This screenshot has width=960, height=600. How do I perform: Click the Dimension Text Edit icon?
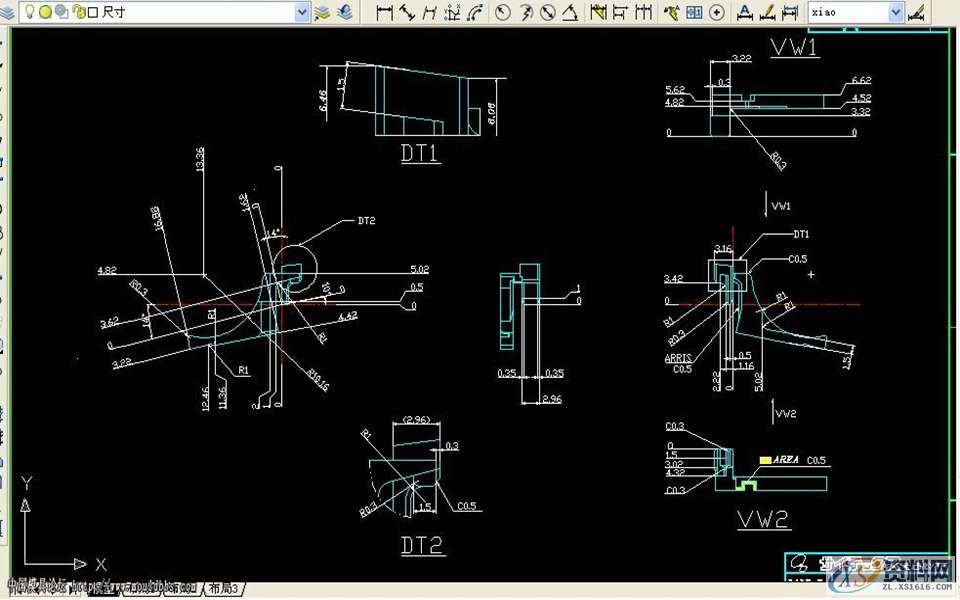[767, 12]
